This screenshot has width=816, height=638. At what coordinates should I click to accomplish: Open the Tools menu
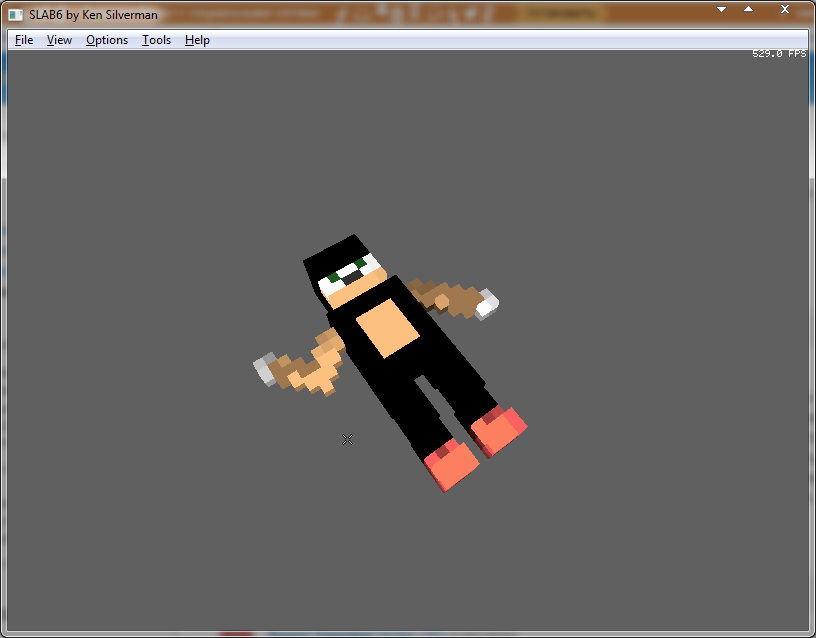pyautogui.click(x=156, y=40)
